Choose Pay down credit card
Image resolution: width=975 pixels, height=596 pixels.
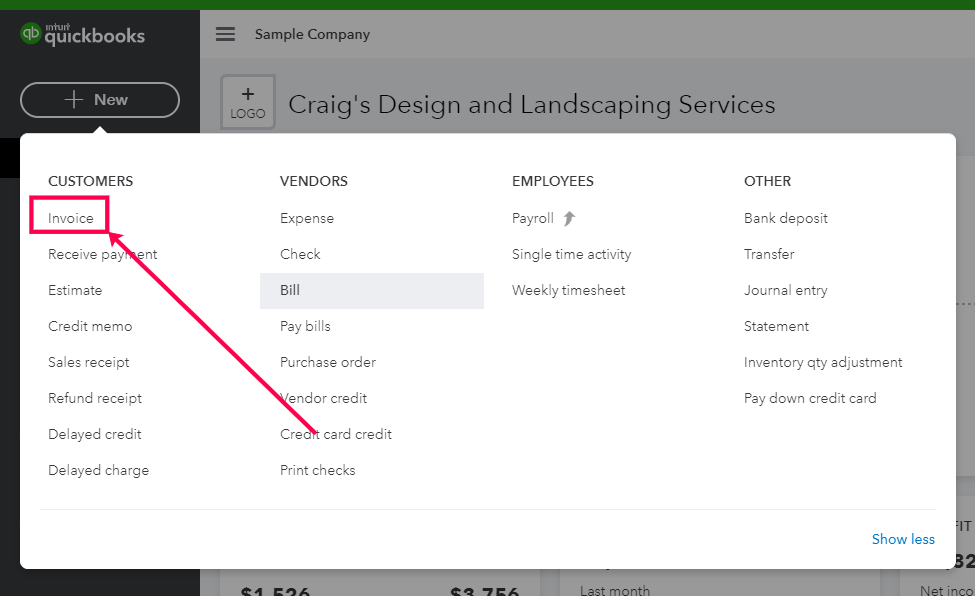(x=810, y=398)
